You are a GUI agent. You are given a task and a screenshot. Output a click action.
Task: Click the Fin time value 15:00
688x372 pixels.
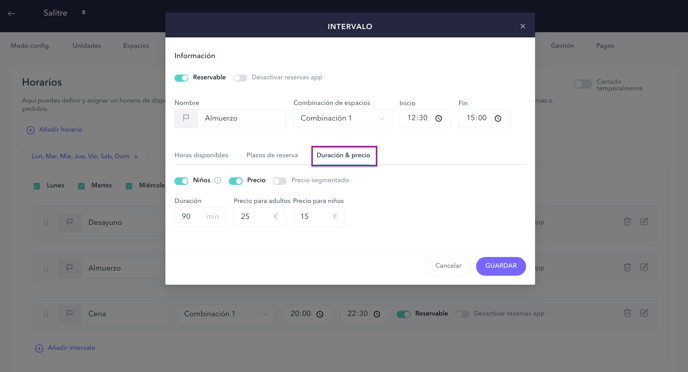(477, 118)
